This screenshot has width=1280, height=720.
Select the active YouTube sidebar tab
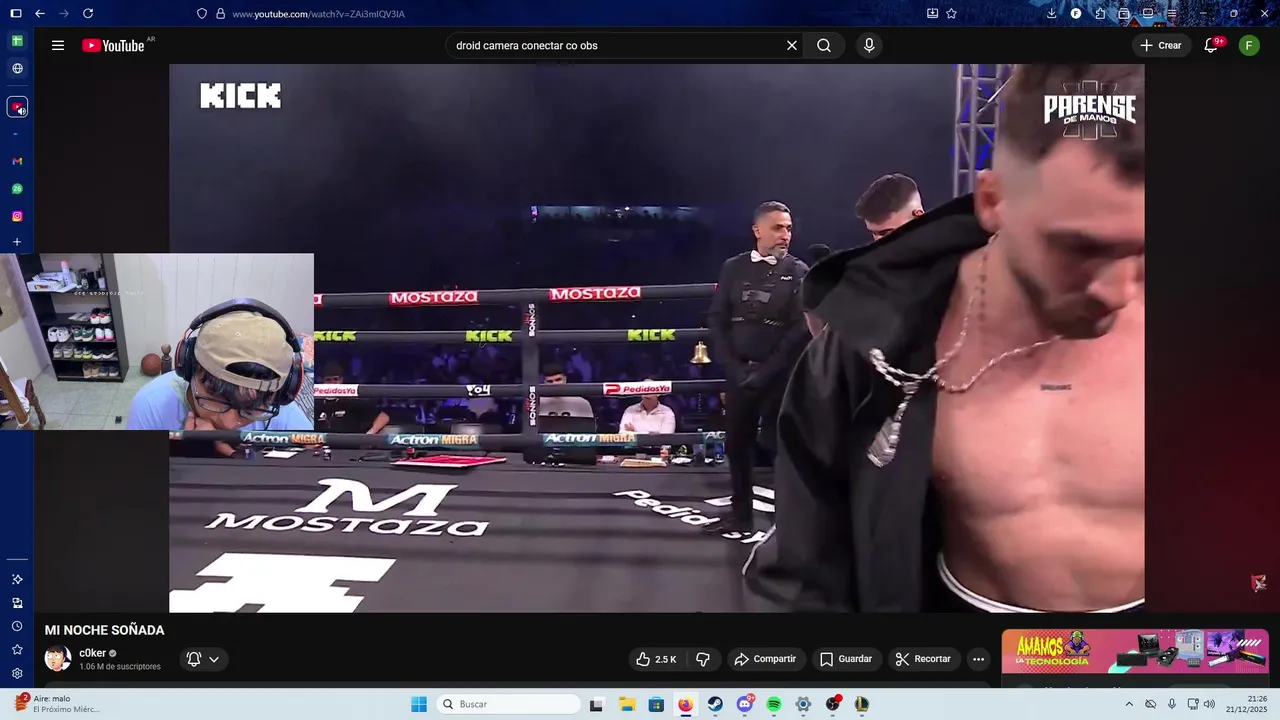point(17,107)
